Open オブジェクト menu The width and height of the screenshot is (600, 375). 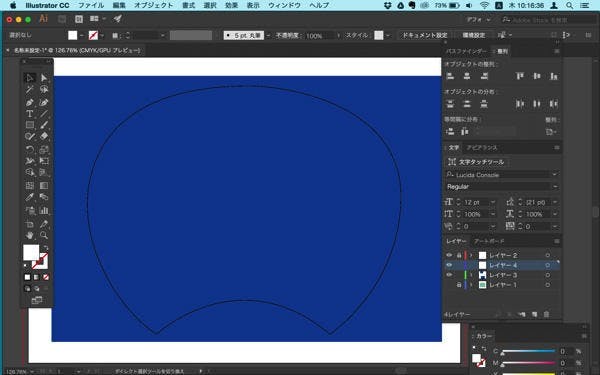(153, 5)
